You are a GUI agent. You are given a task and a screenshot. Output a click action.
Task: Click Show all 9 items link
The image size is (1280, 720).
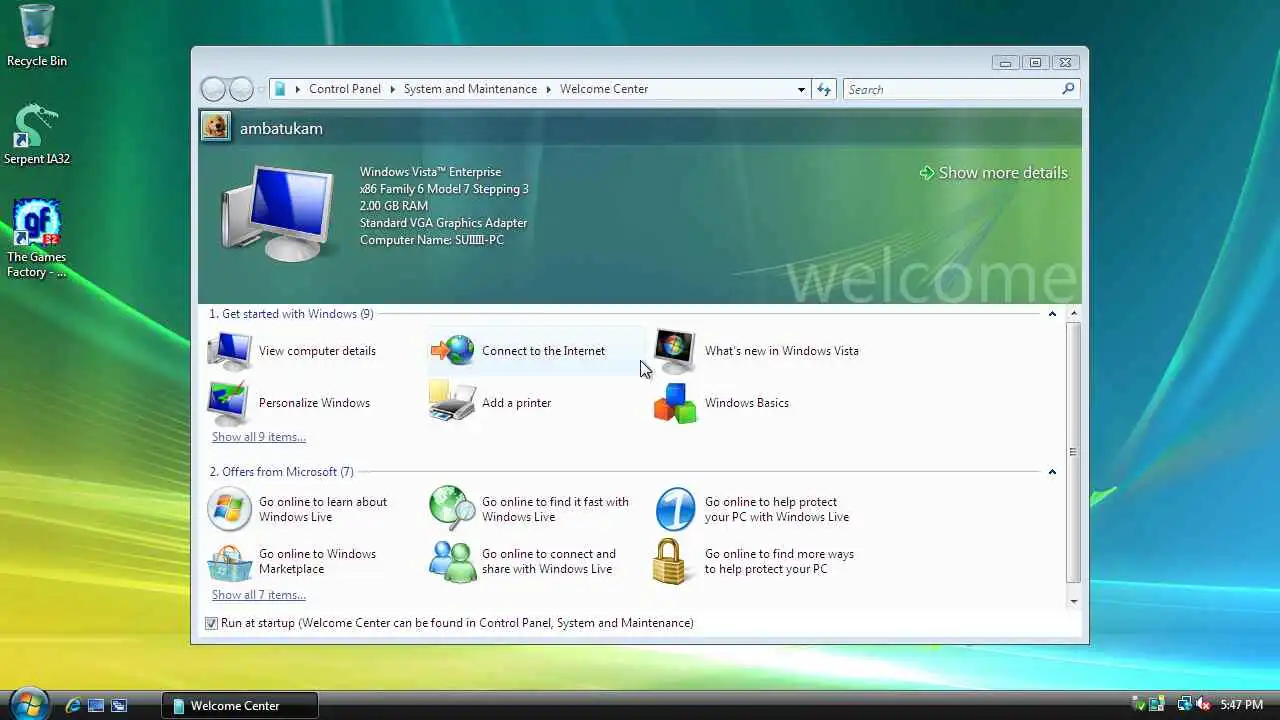pyautogui.click(x=259, y=437)
